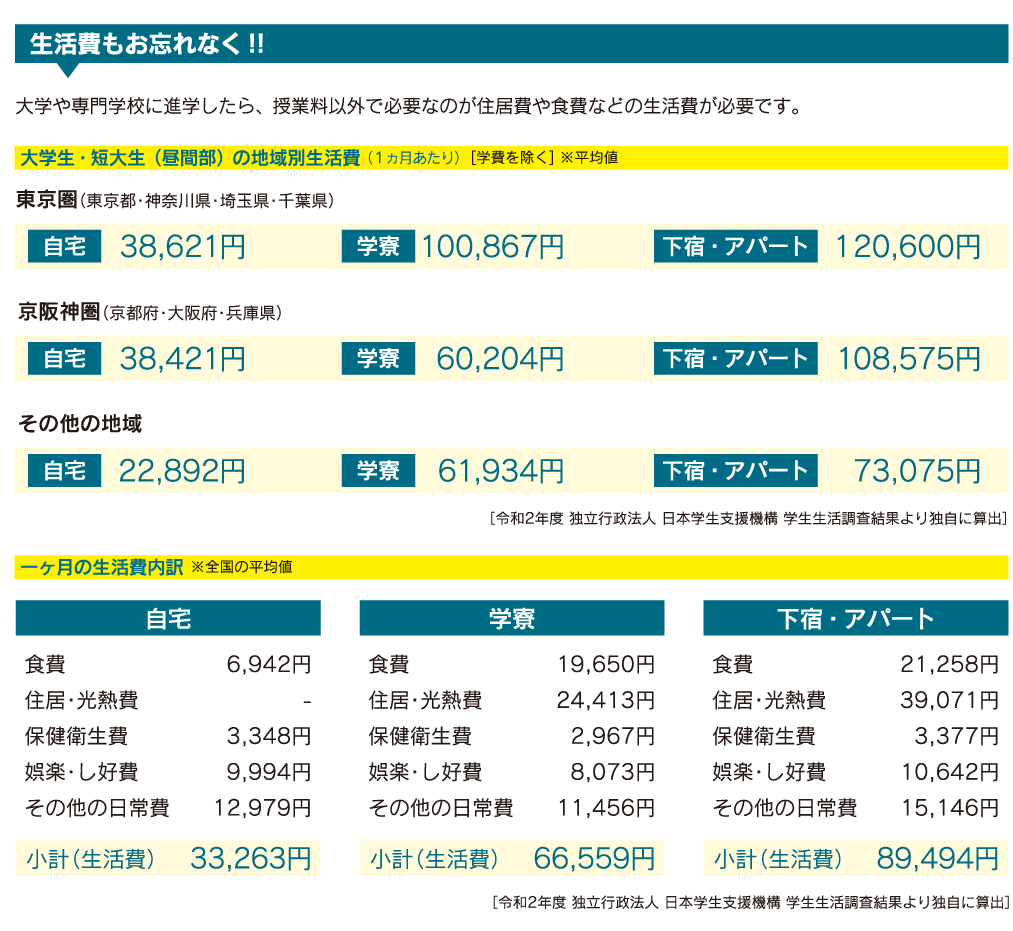Select the 下宿・アパート label in the 京阪神圏 row
This screenshot has height=931, width=1013.
coord(735,359)
